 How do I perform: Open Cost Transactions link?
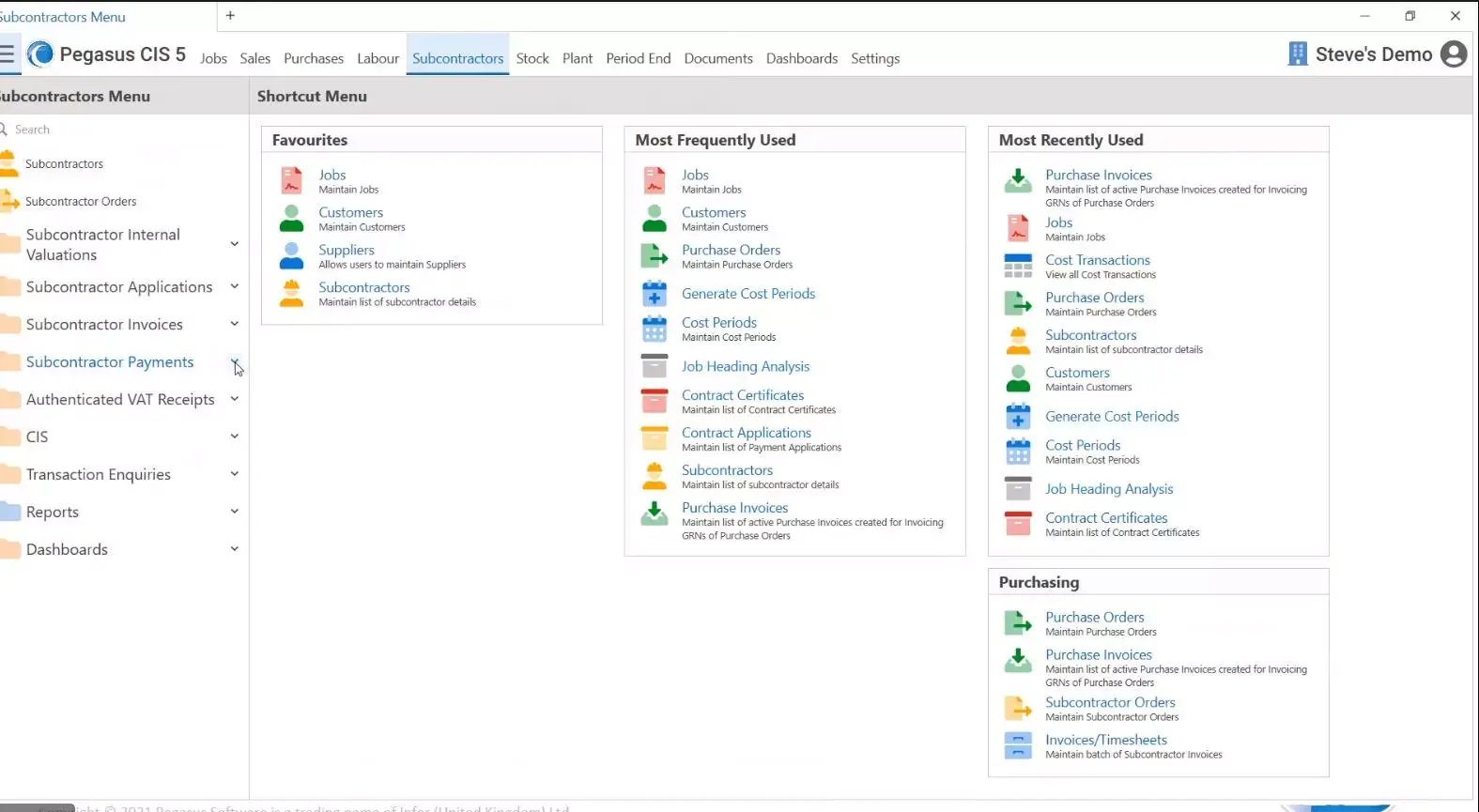pos(1098,260)
